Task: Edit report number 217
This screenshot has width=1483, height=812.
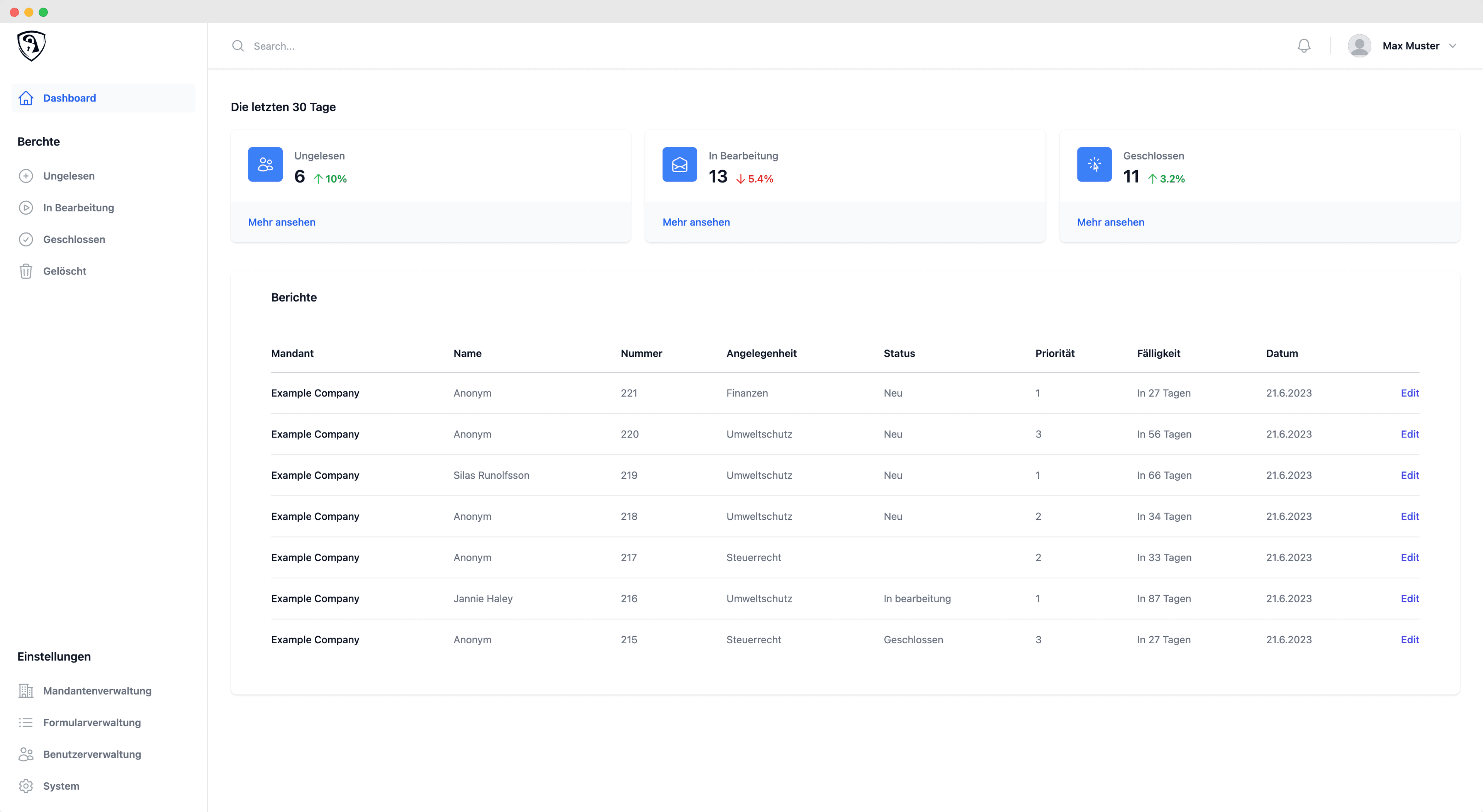Action: (1410, 558)
